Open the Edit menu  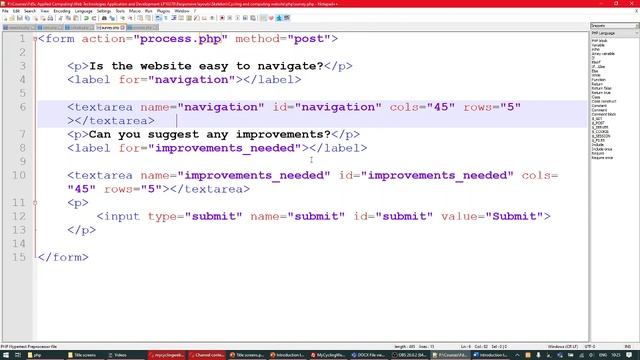16,11
